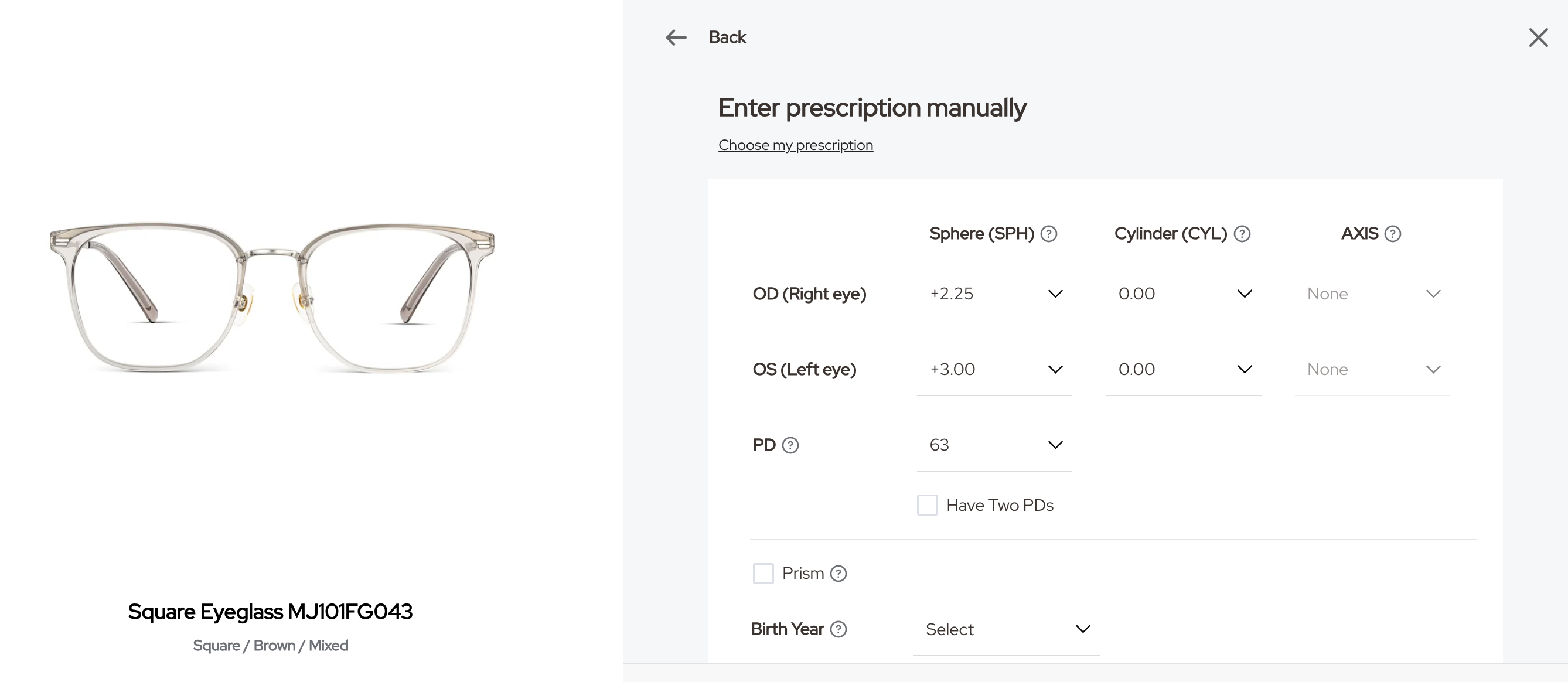
Task: Tick the Prism checkbox
Action: click(763, 573)
